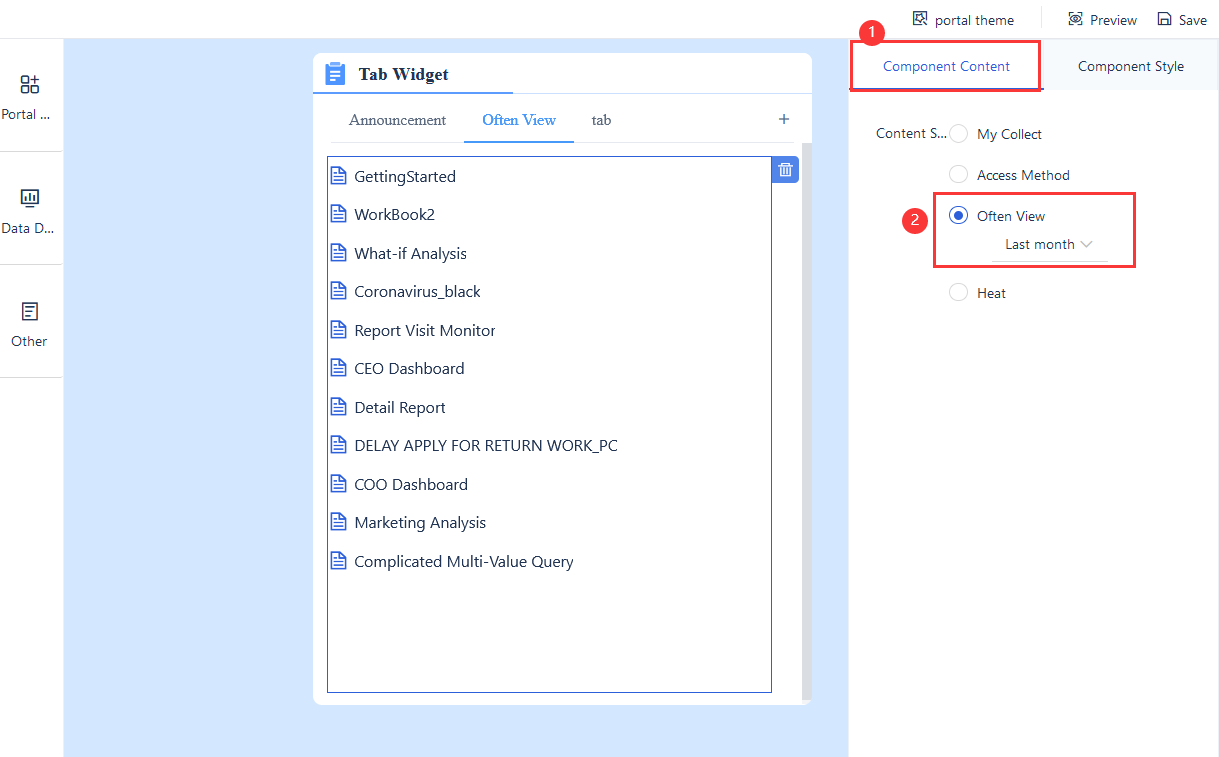Open the GettingStarted report
Screen dimensions: 1219x757
pyautogui.click(x=405, y=176)
